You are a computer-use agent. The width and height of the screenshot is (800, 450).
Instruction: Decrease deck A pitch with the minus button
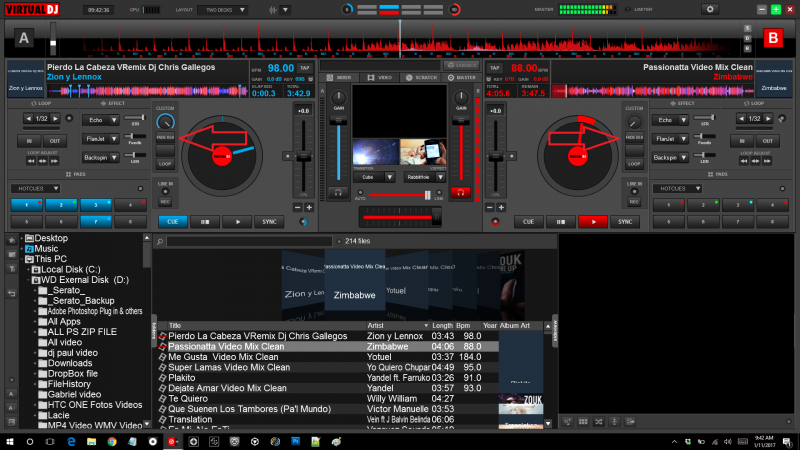(x=297, y=208)
